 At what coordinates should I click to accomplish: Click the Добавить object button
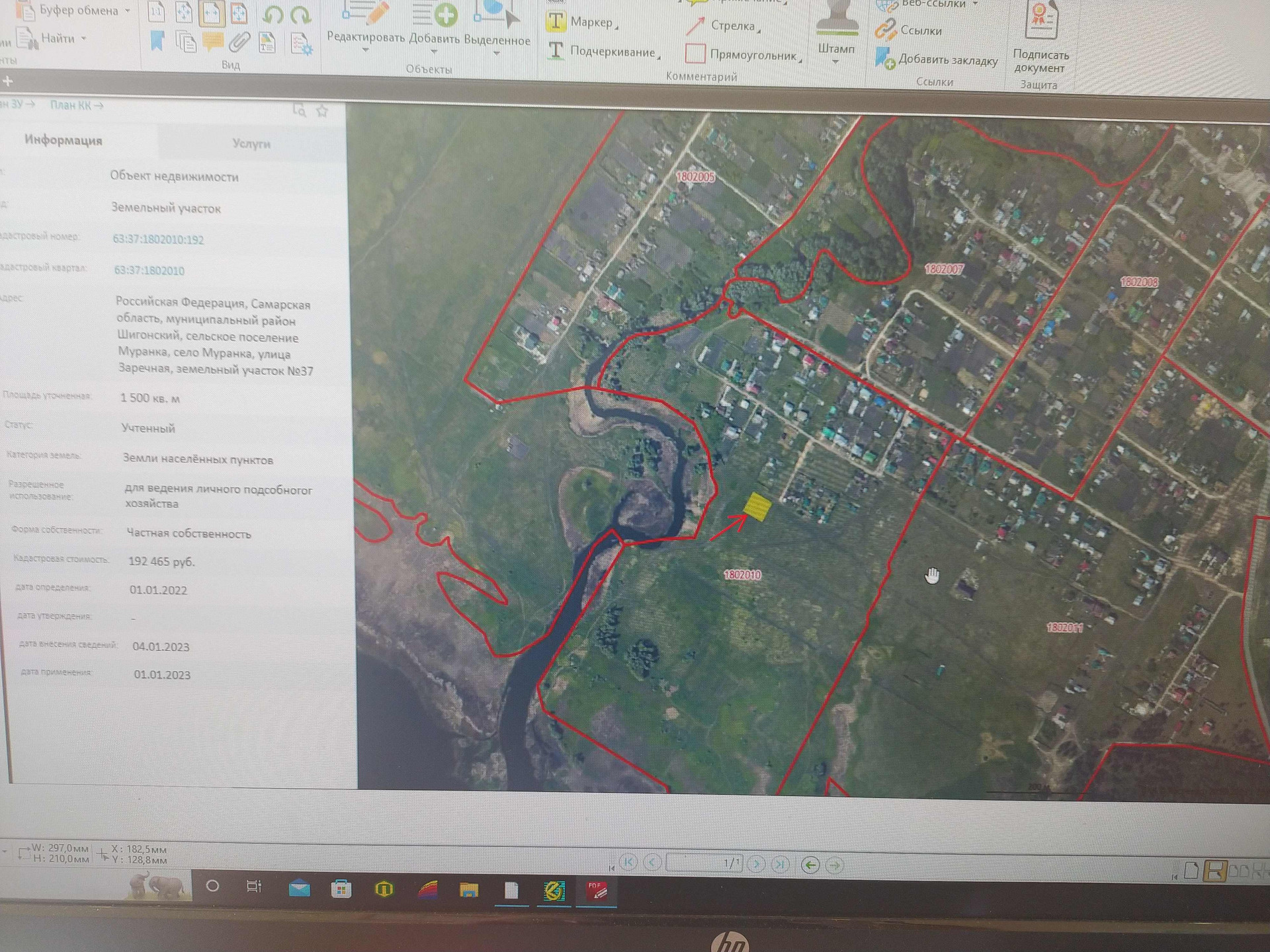(434, 24)
